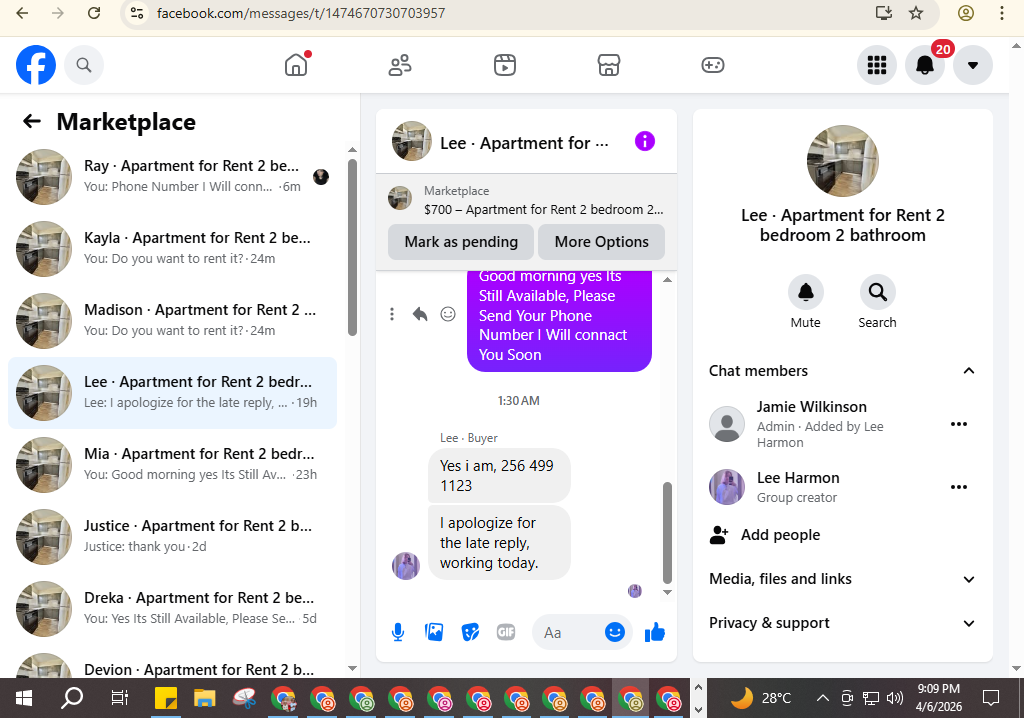Open the Facebook logo home link
This screenshot has height=718, width=1024.
(x=36, y=65)
